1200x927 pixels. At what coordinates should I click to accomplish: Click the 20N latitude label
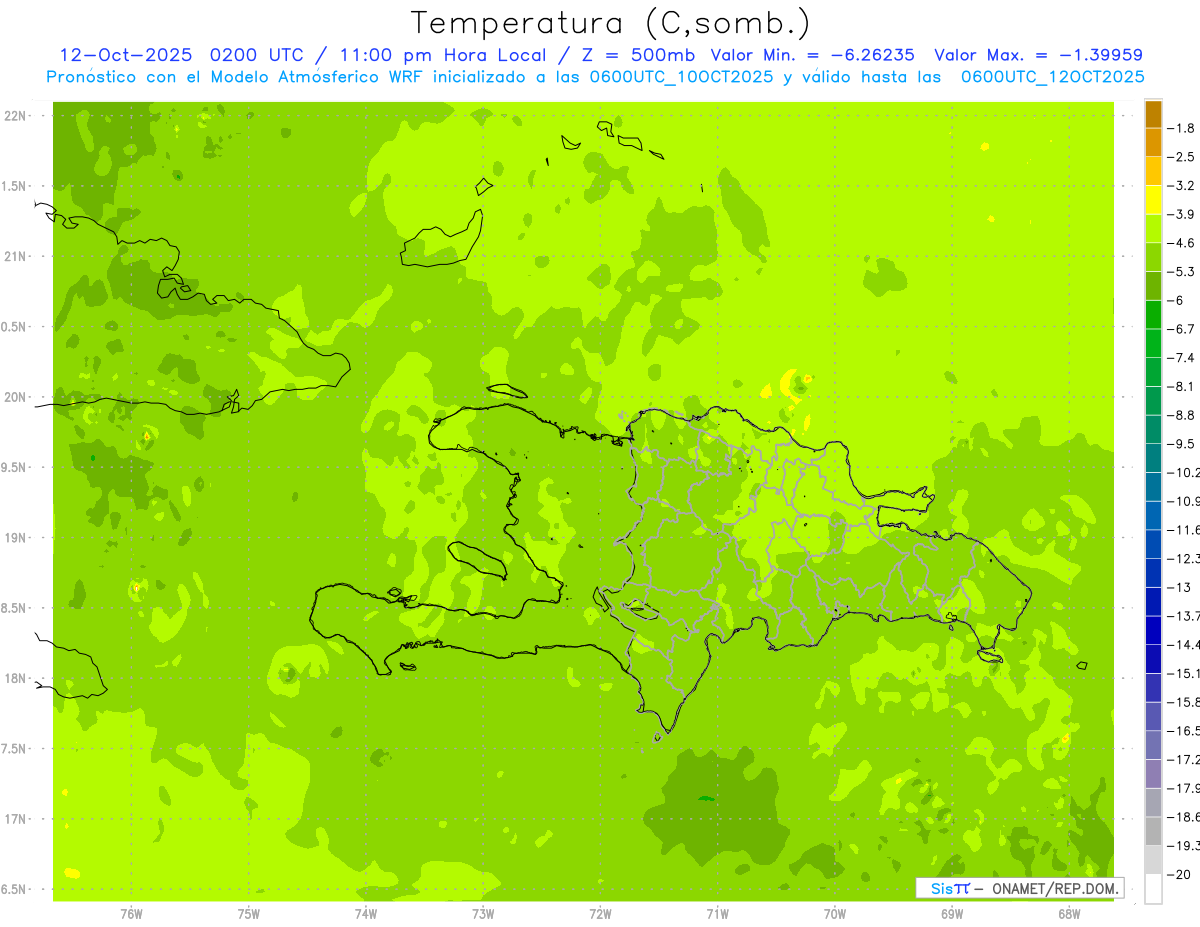[16, 397]
